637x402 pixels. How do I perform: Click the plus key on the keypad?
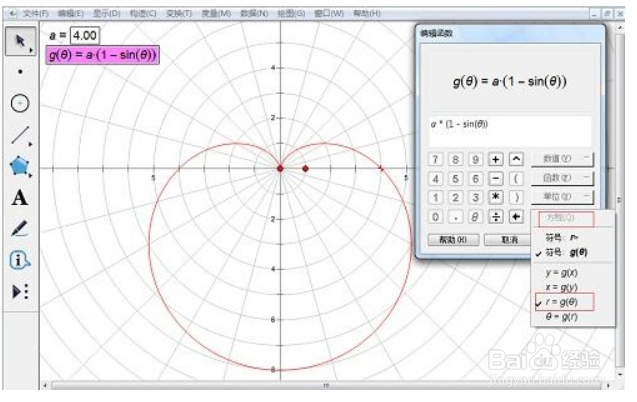click(x=496, y=159)
